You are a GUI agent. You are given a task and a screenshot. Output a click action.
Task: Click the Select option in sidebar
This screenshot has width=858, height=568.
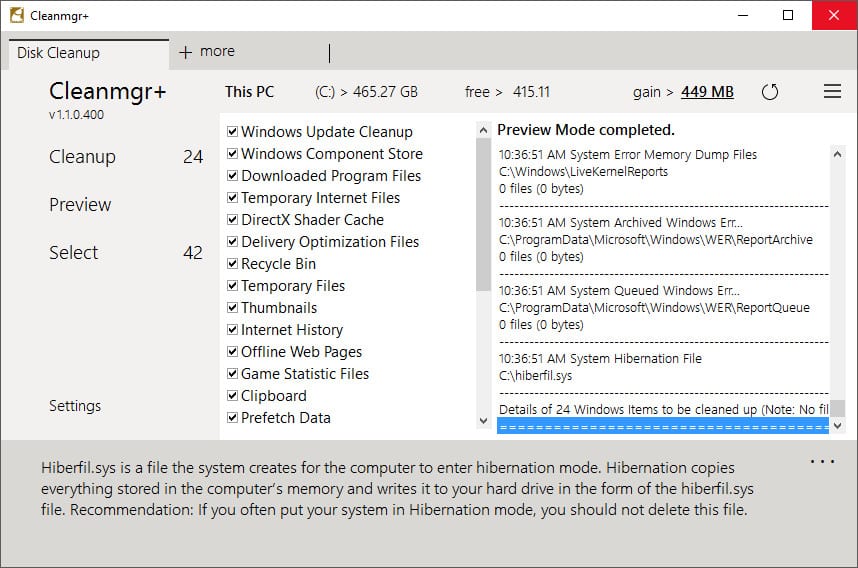(x=74, y=253)
